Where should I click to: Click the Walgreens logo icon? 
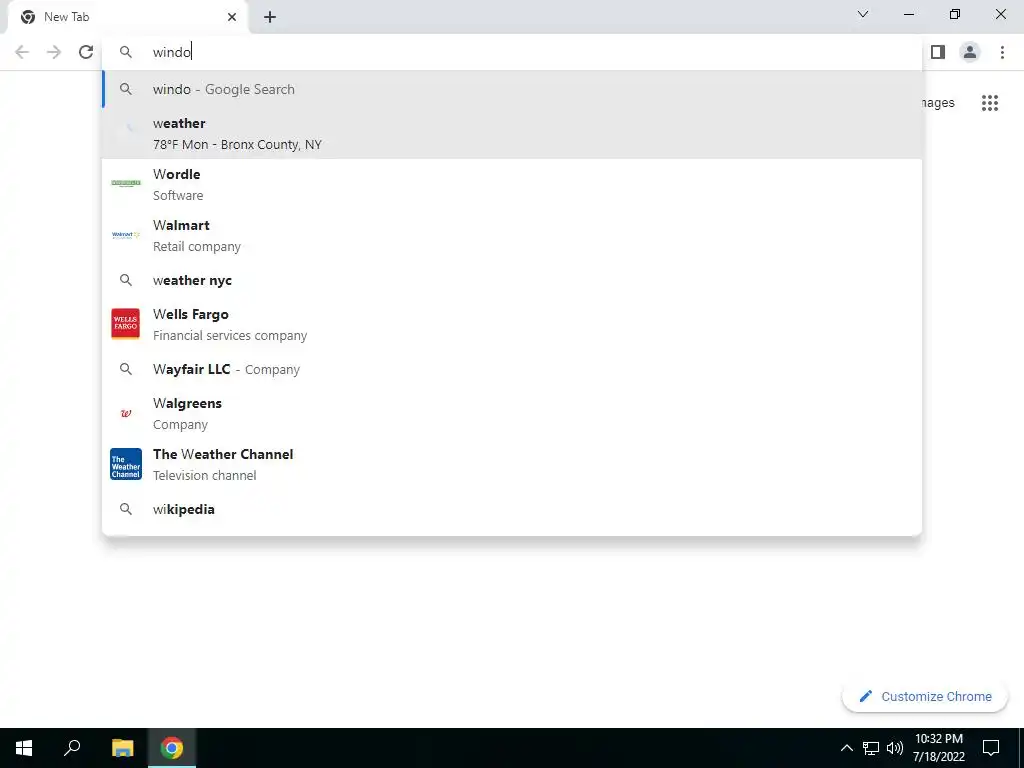[x=125, y=413]
